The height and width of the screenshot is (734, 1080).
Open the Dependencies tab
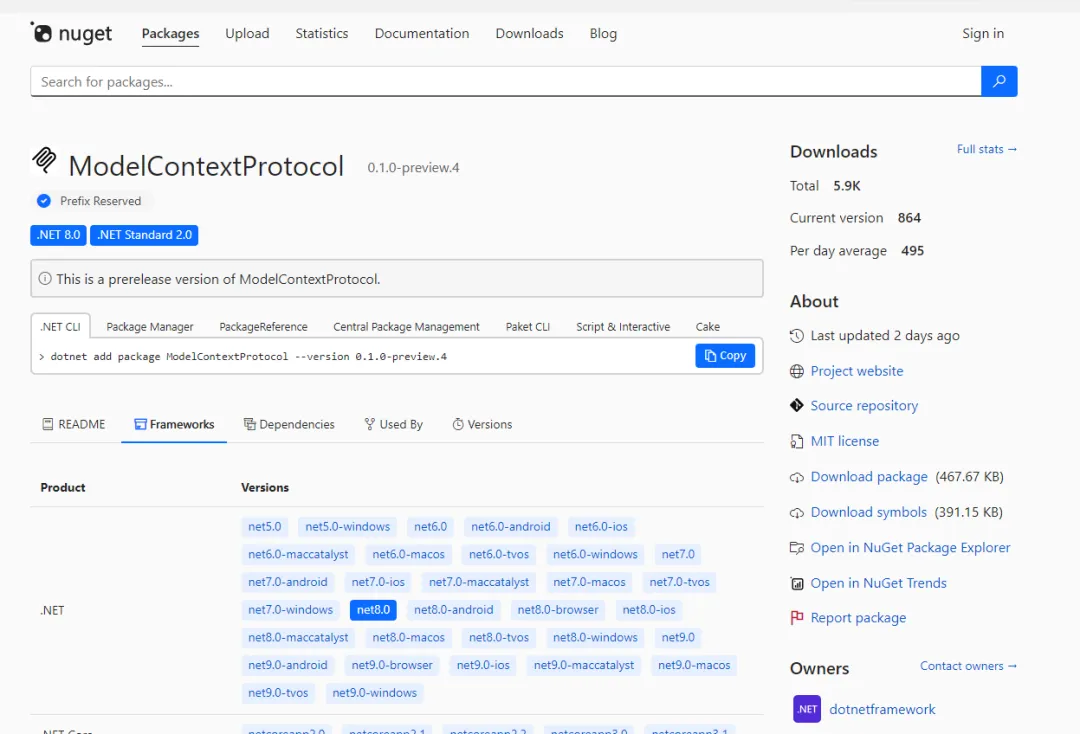click(x=289, y=424)
